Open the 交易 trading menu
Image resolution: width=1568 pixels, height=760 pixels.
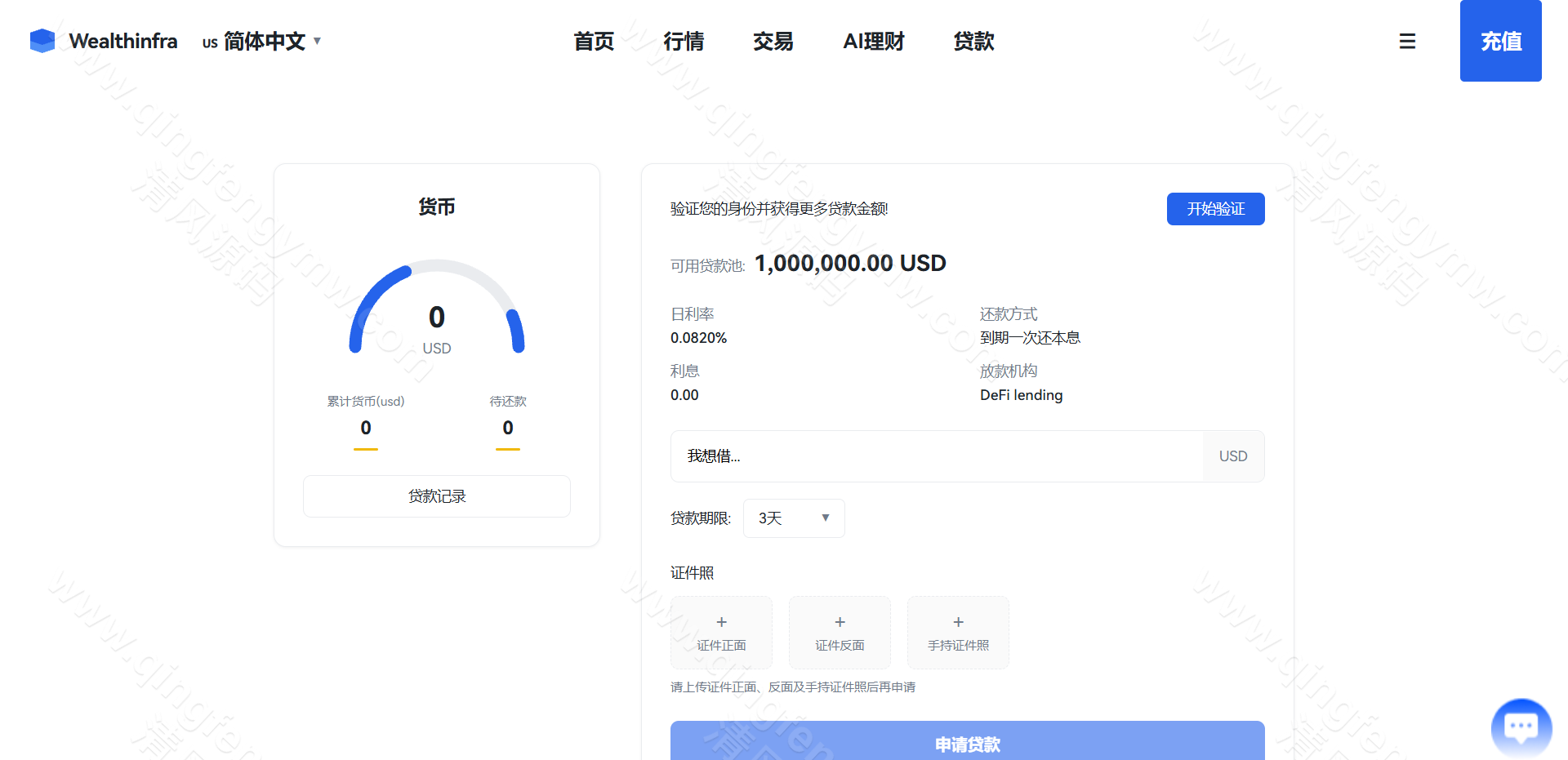click(x=773, y=41)
